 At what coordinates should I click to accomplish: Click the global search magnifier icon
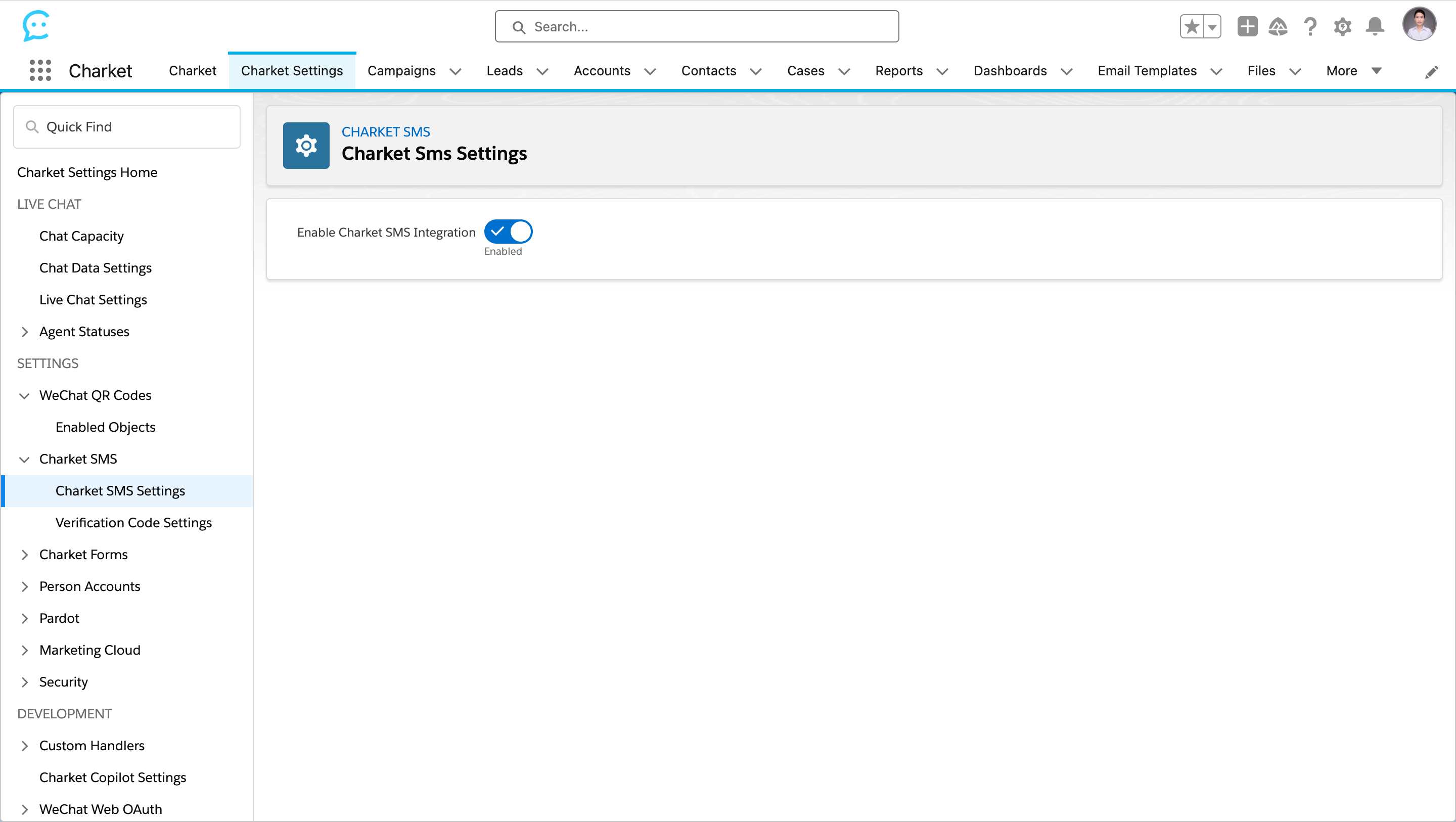pyautogui.click(x=518, y=27)
